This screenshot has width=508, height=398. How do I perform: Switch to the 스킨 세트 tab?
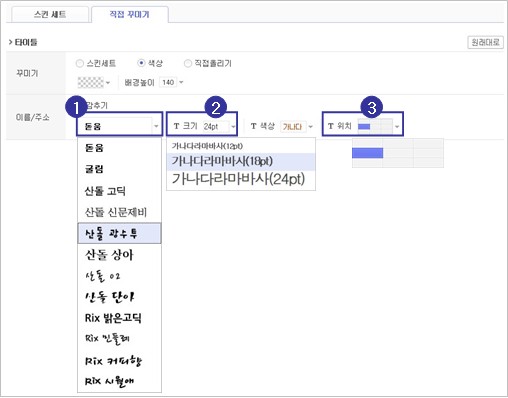point(50,14)
